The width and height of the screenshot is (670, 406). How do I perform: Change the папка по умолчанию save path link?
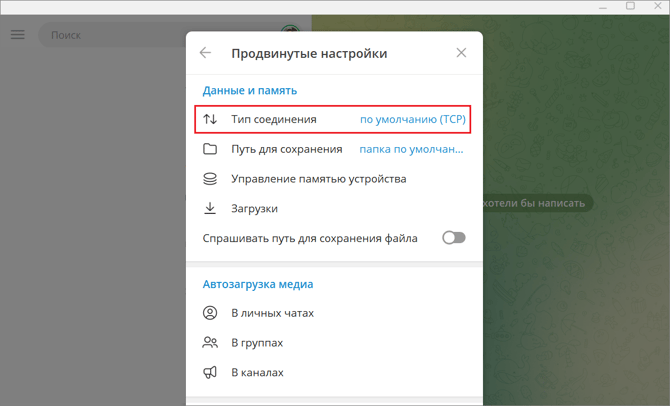coord(412,149)
